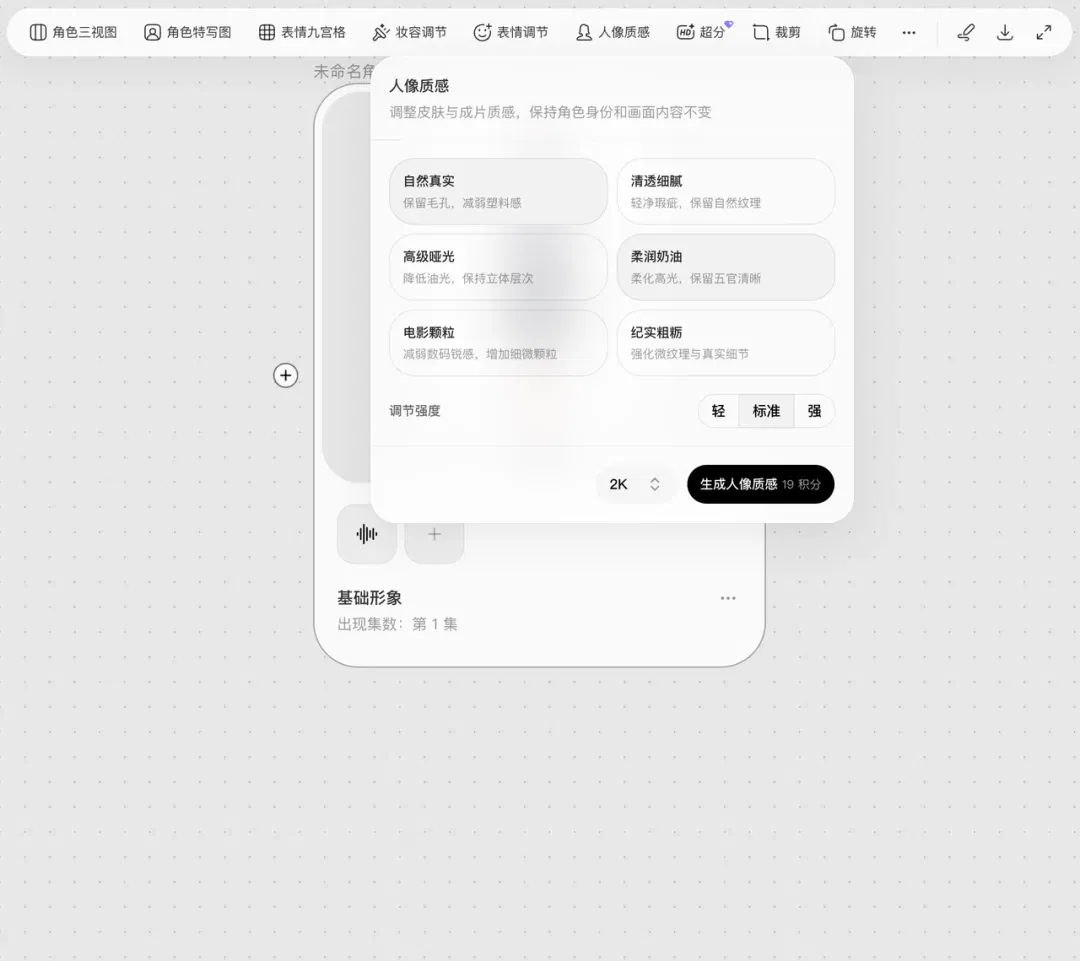The image size is (1080, 961).
Task: Click the 人像质感 panel heading
Action: pos(419,86)
